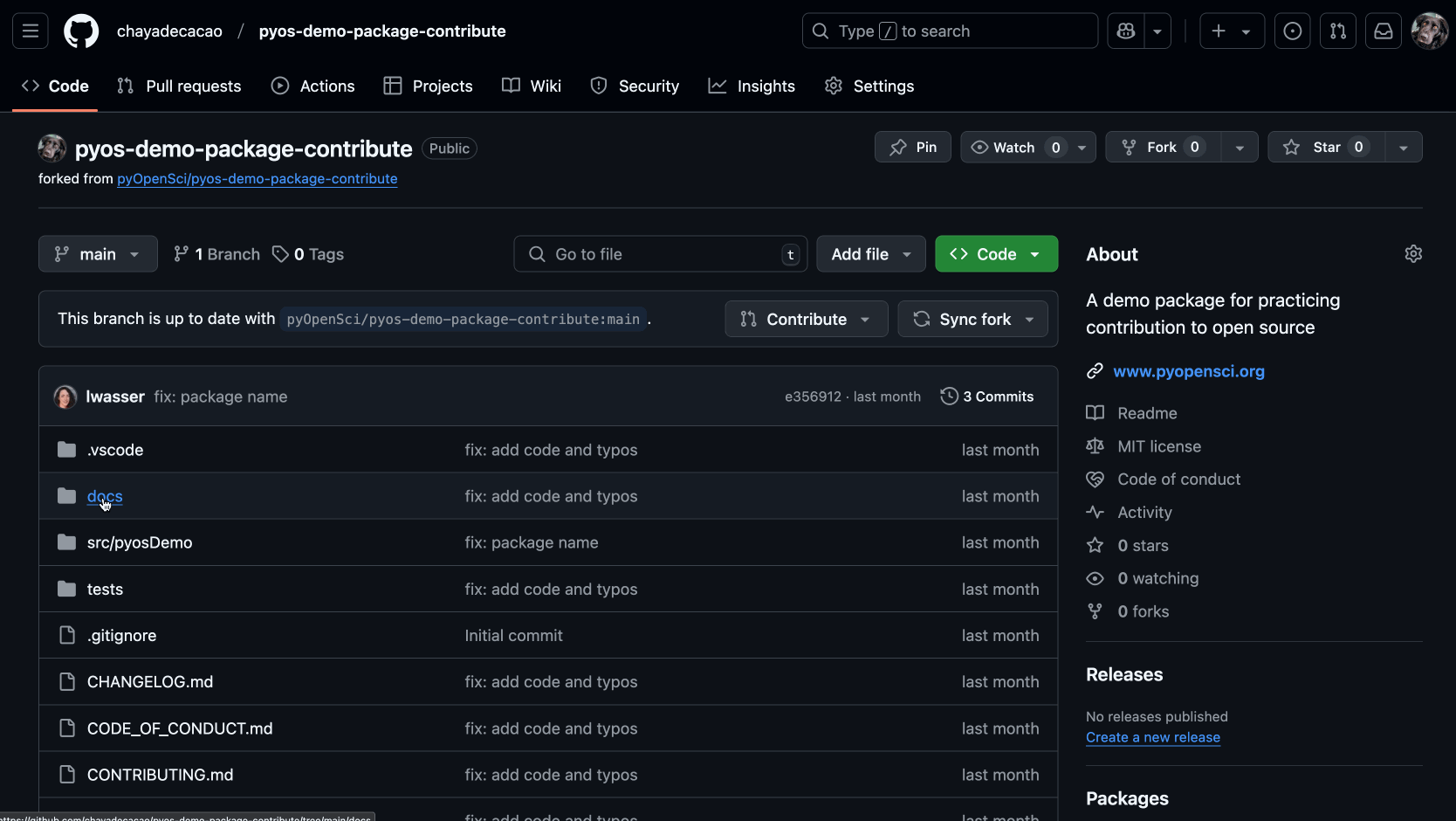This screenshot has height=821, width=1456.
Task: Open the Sync fork dropdown
Action: [973, 319]
